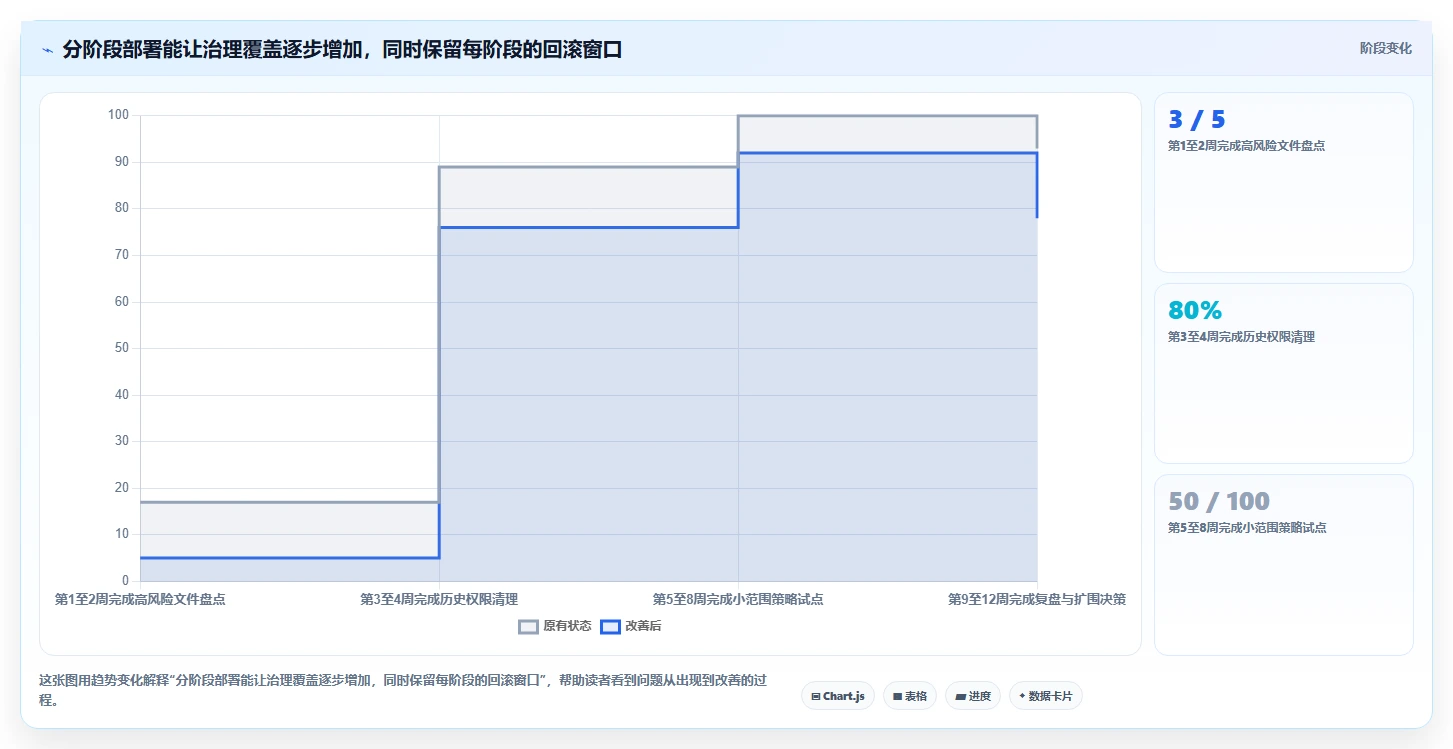Screen dimensions: 1453x749
Task: Click x-axis label 第9至12周完成复盘与扩围决策
Action: point(1037,599)
